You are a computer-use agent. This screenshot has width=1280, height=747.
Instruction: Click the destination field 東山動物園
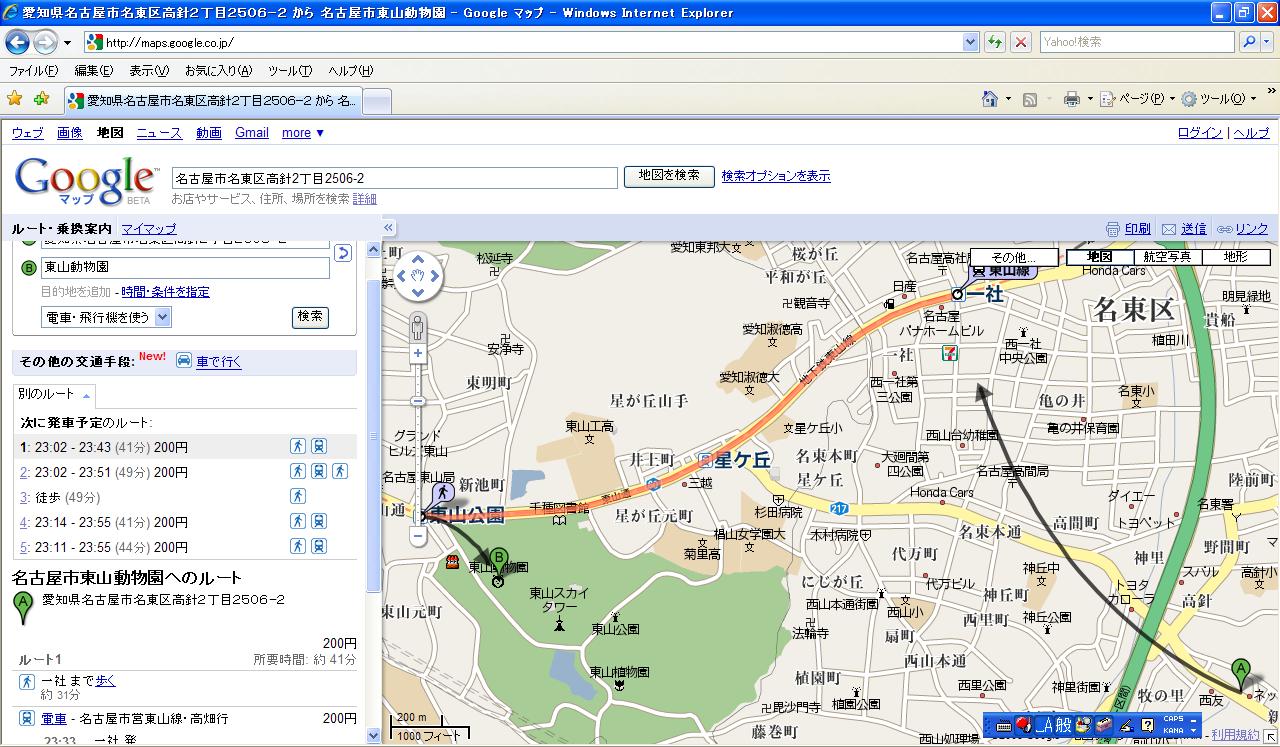click(x=184, y=268)
